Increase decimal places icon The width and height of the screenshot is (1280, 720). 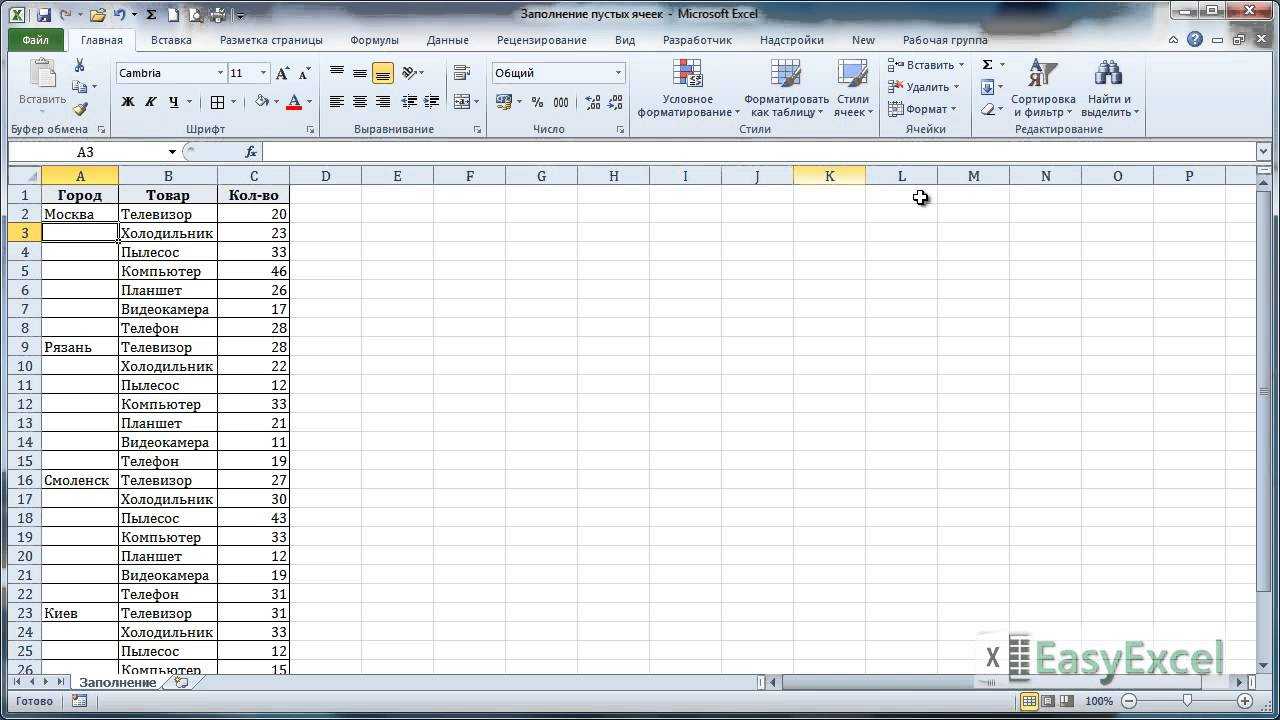pyautogui.click(x=592, y=102)
